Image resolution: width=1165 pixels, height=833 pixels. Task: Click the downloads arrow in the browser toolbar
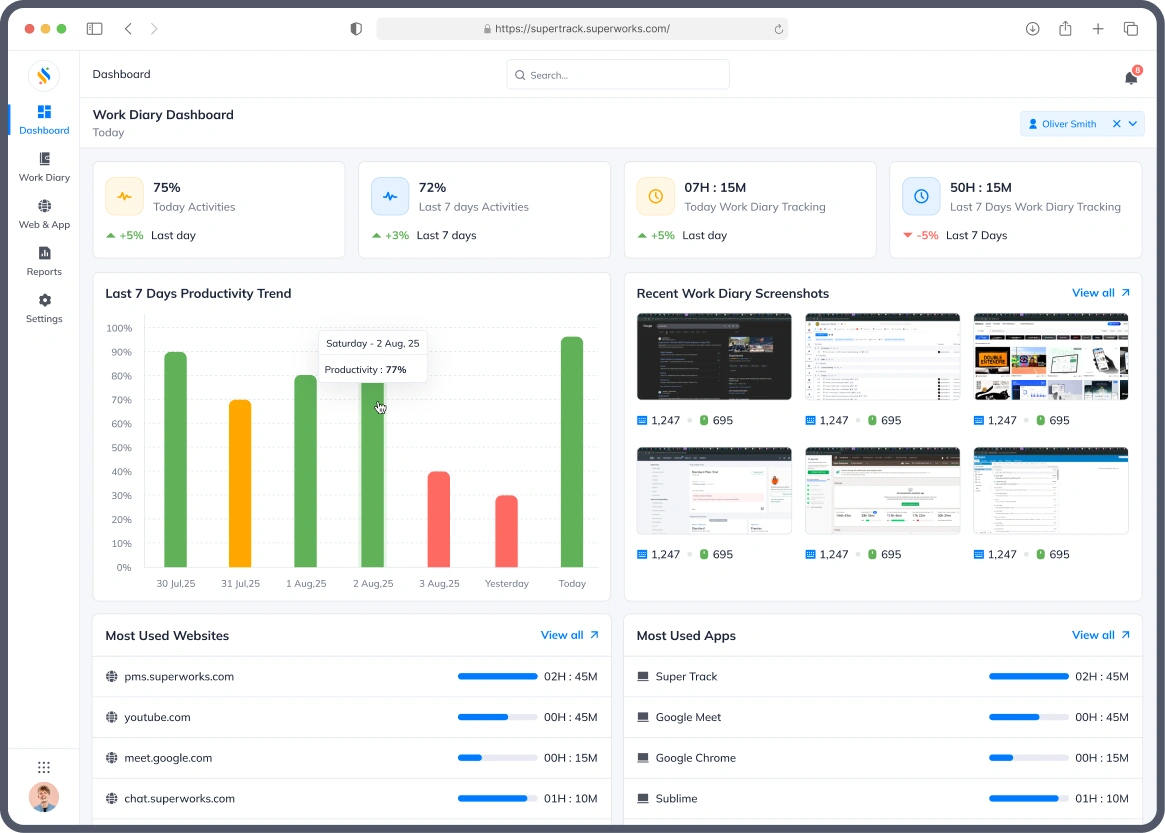coord(1032,29)
